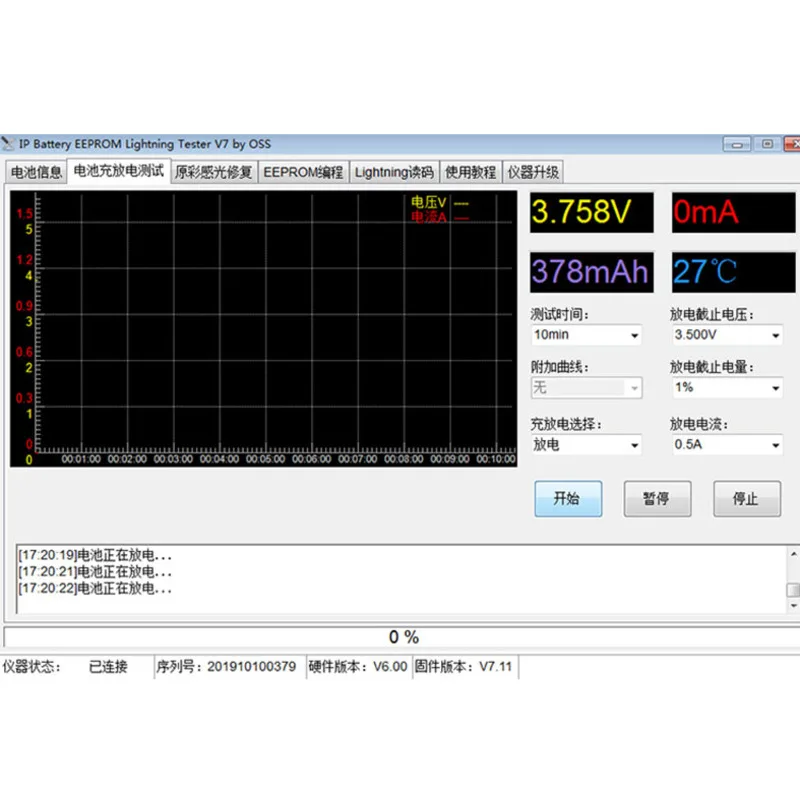Image resolution: width=800 pixels, height=800 pixels.
Task: Click the 放电截止电压 label
Action: (712, 314)
